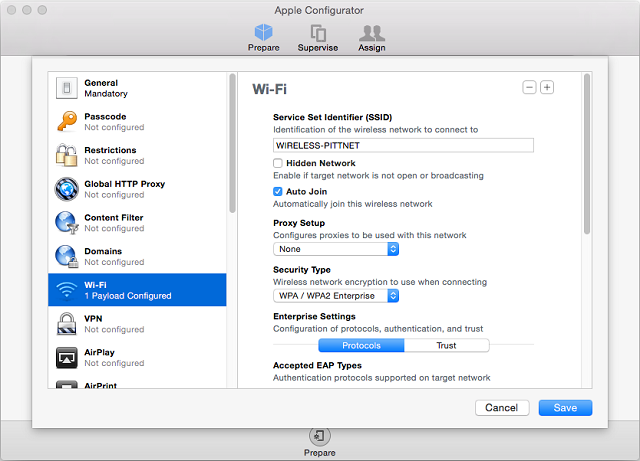Viewport: 640px width, 461px height.
Task: Click the Save button
Action: click(x=565, y=408)
